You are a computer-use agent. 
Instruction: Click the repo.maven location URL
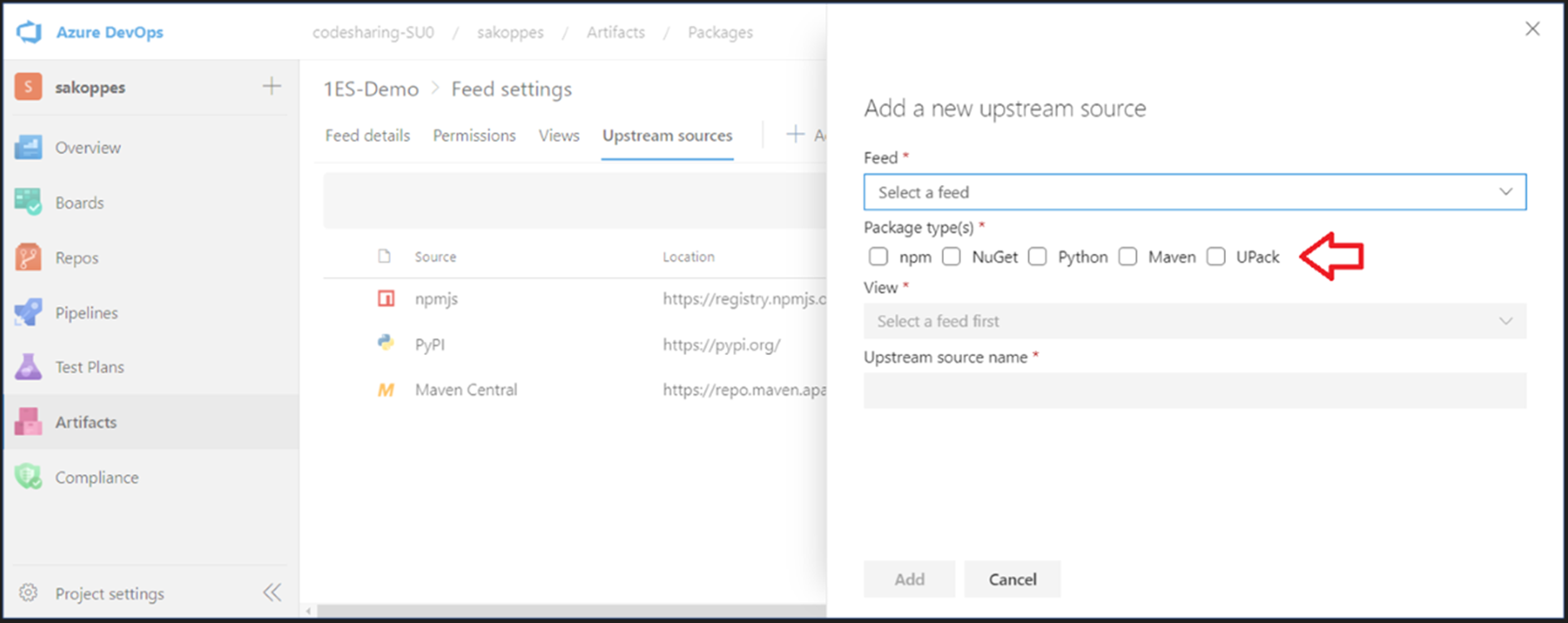[x=745, y=390]
